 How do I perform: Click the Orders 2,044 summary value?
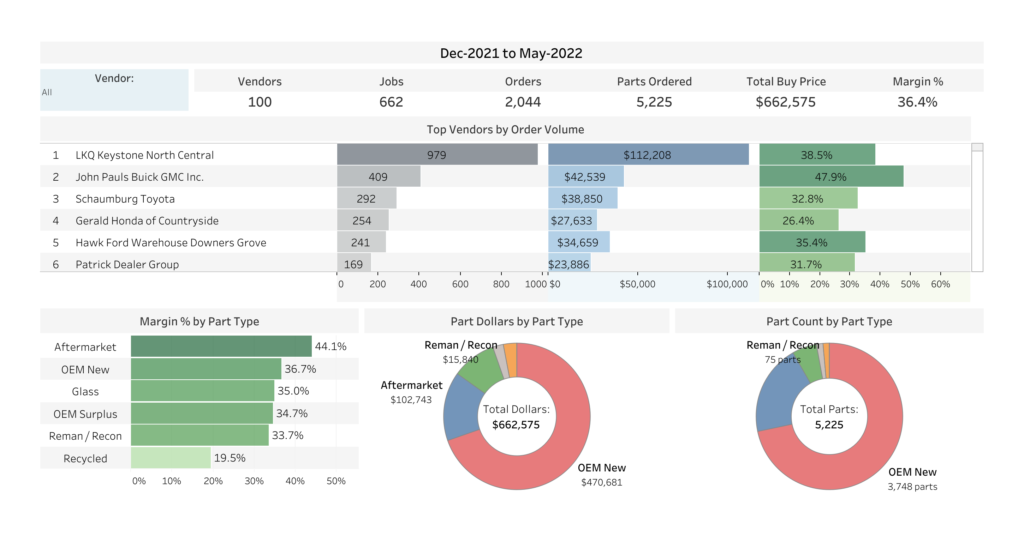(x=523, y=102)
